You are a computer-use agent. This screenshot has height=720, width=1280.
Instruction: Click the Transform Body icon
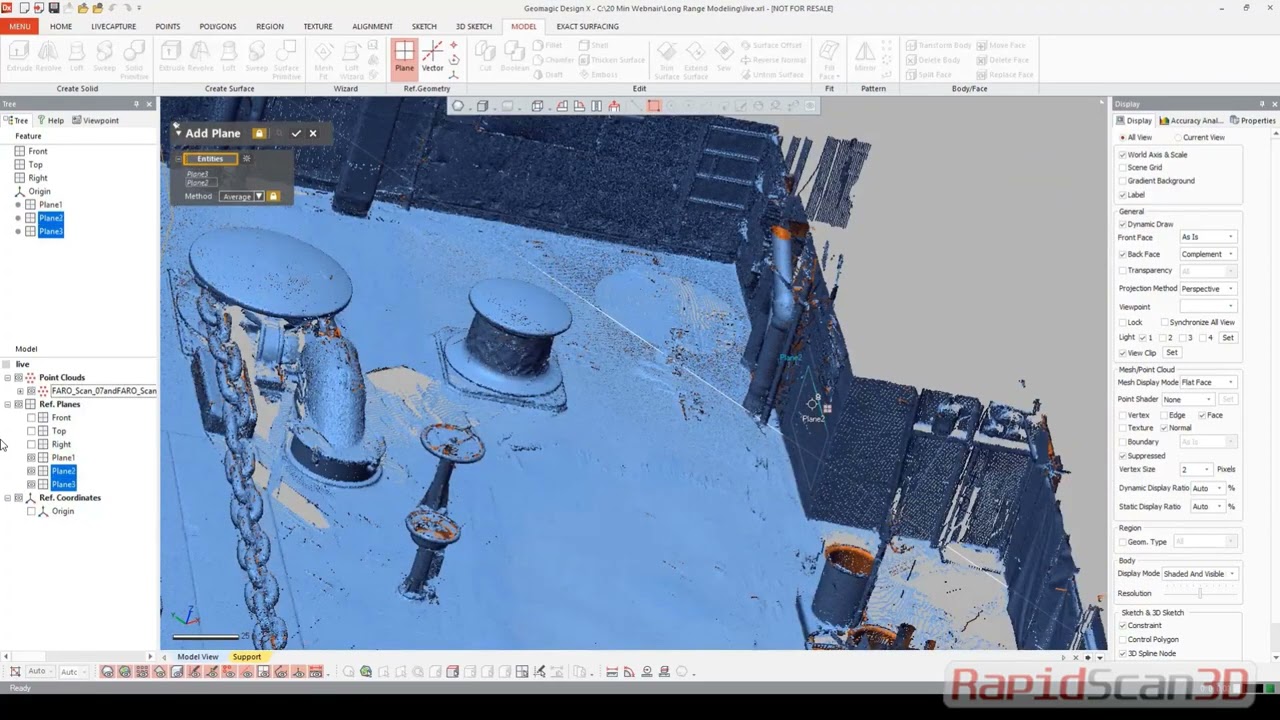pyautogui.click(x=939, y=45)
